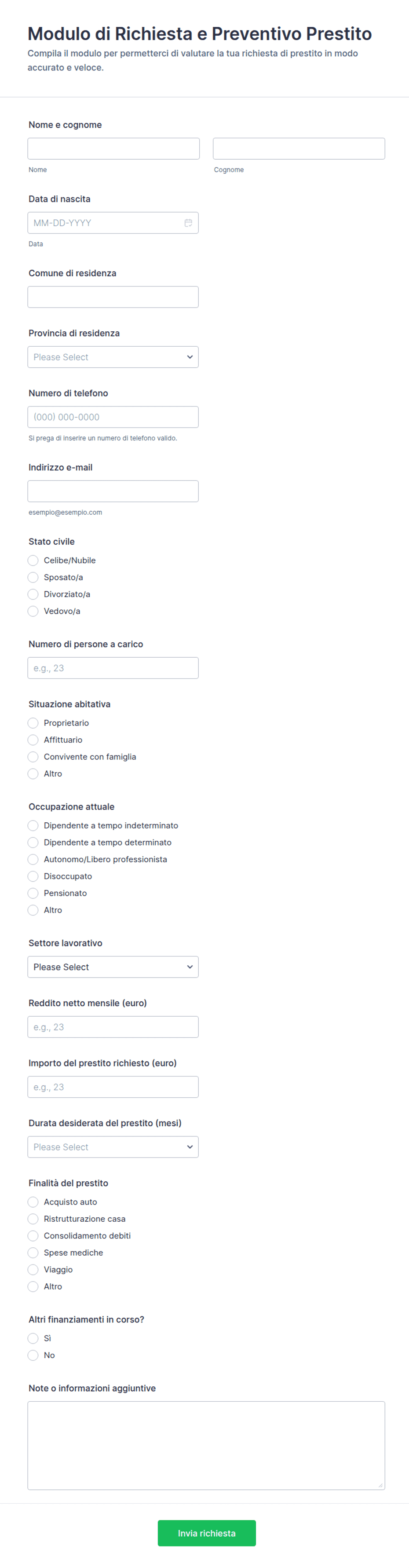Click the Reddito netto mensile input
The width and height of the screenshot is (409, 1568).
113,1027
